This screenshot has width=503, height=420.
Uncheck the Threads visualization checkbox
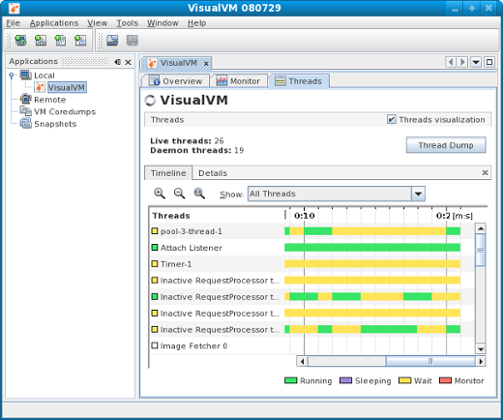[391, 119]
